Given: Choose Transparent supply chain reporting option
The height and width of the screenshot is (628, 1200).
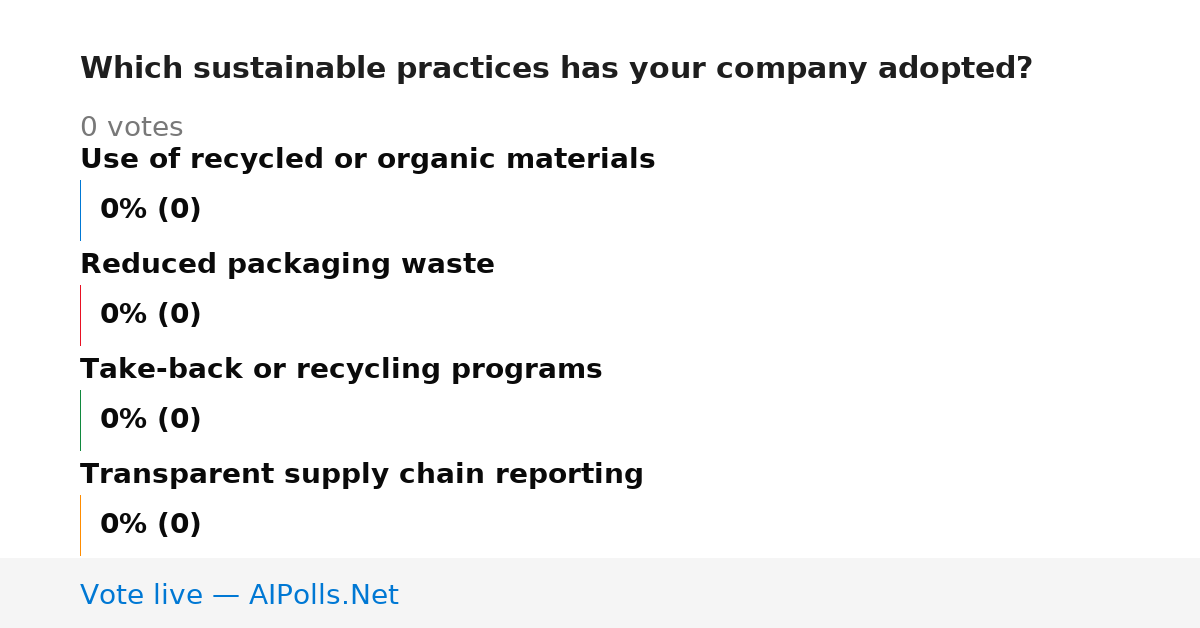Looking at the screenshot, I should pos(361,475).
